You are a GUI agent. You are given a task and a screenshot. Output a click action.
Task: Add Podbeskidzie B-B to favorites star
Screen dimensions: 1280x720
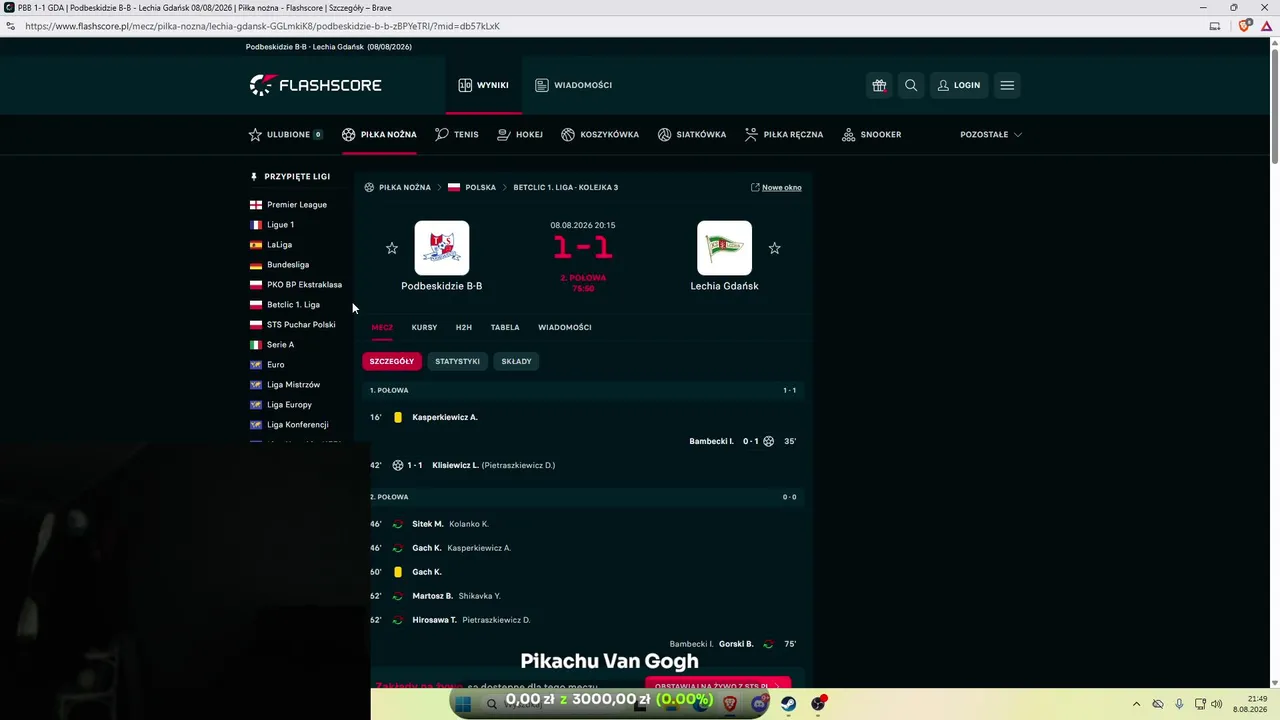click(392, 248)
